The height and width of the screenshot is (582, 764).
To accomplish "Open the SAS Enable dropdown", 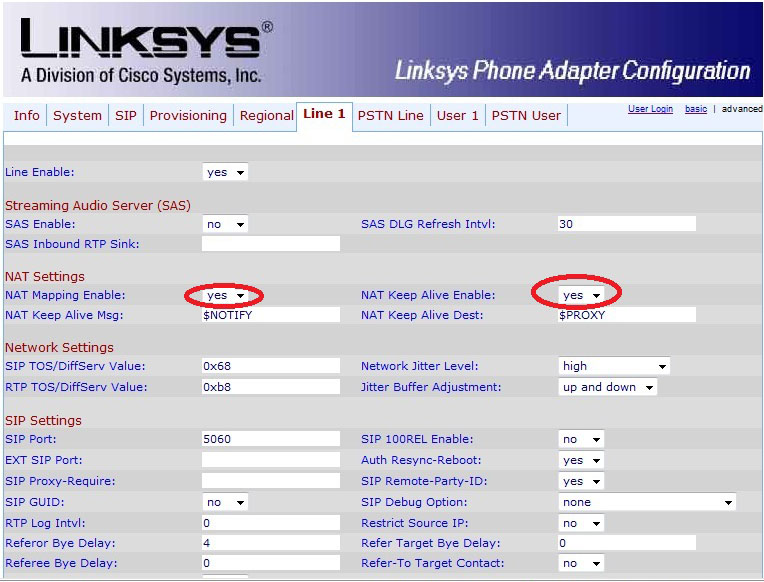I will pyautogui.click(x=225, y=224).
